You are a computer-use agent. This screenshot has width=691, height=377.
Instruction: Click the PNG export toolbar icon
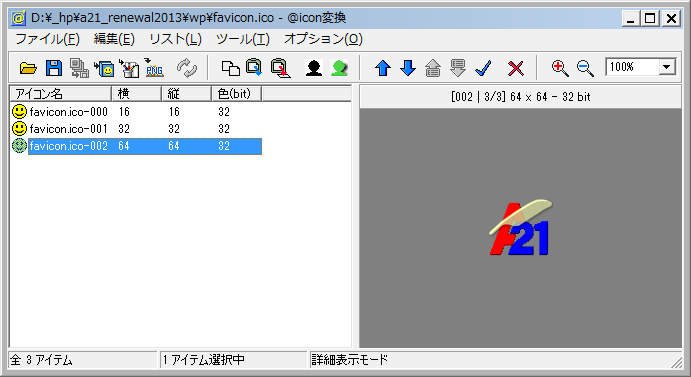pos(154,68)
